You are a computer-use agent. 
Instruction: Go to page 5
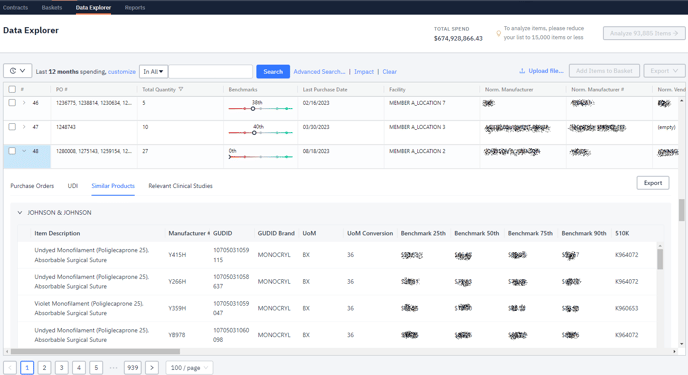[96, 368]
